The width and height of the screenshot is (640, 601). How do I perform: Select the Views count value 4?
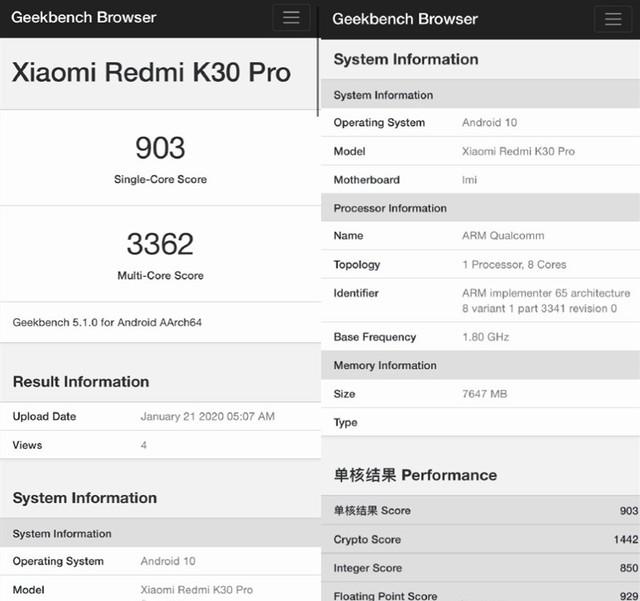click(144, 445)
